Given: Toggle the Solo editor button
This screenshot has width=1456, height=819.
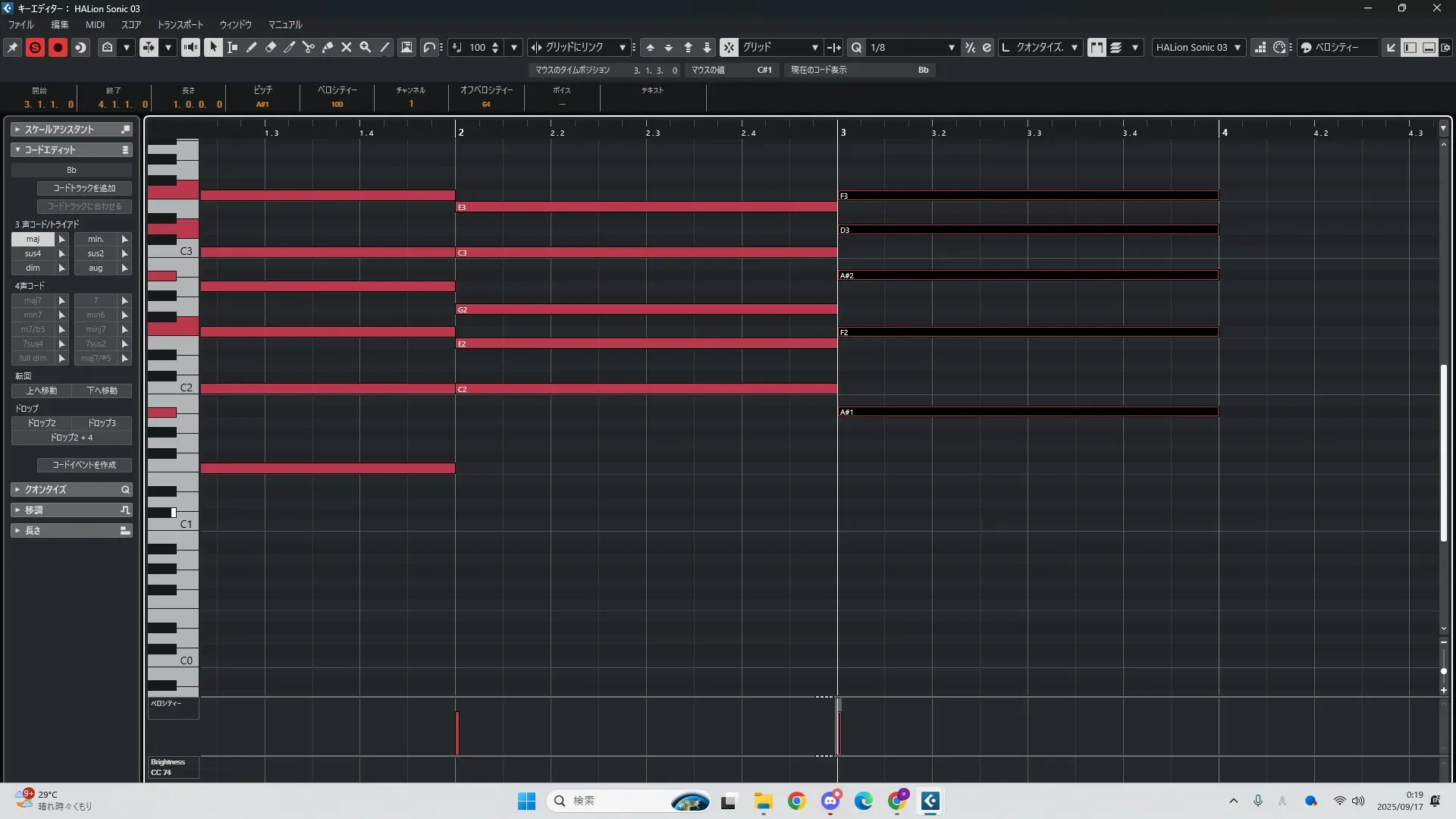Looking at the screenshot, I should [x=35, y=47].
